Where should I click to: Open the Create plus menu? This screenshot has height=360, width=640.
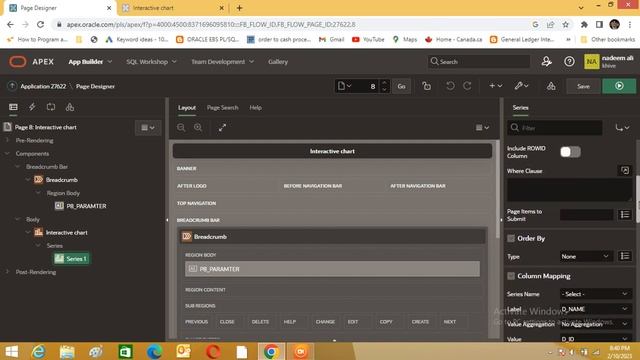pos(496,86)
